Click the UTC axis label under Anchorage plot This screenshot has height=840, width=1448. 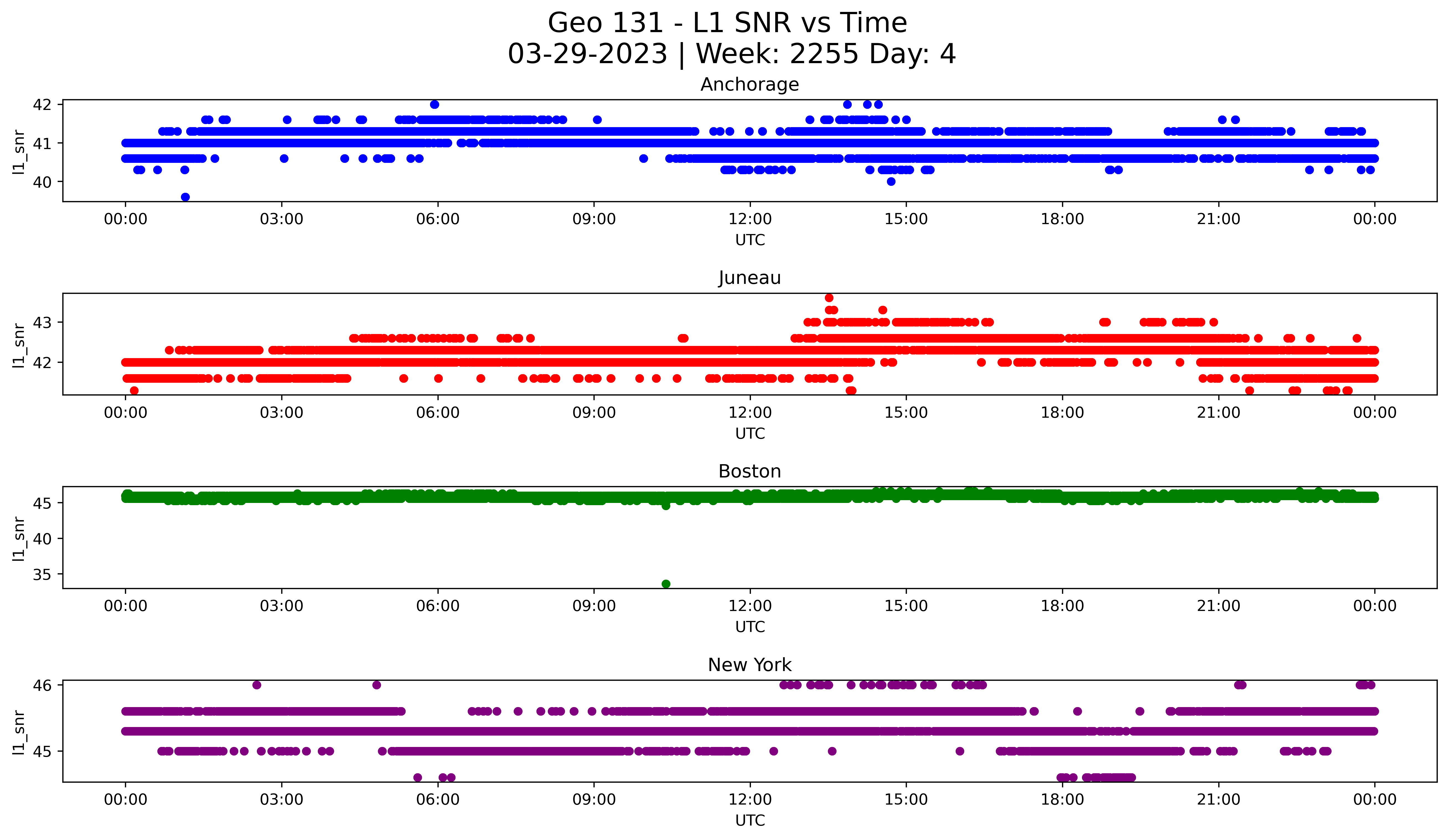750,240
